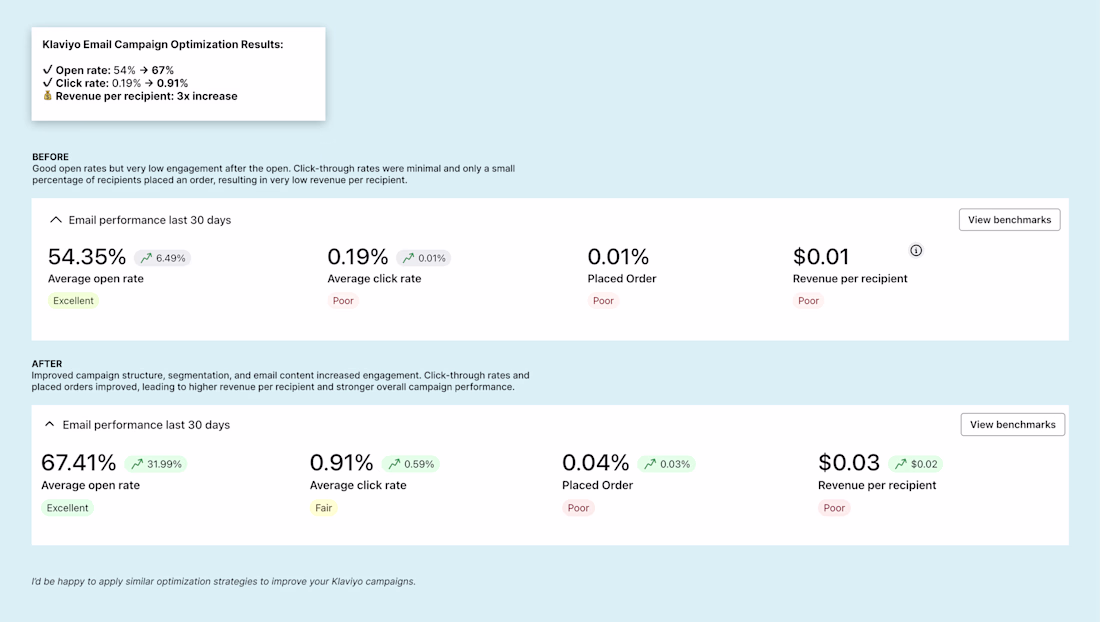Click the money bag icon in summary card

[x=47, y=96]
